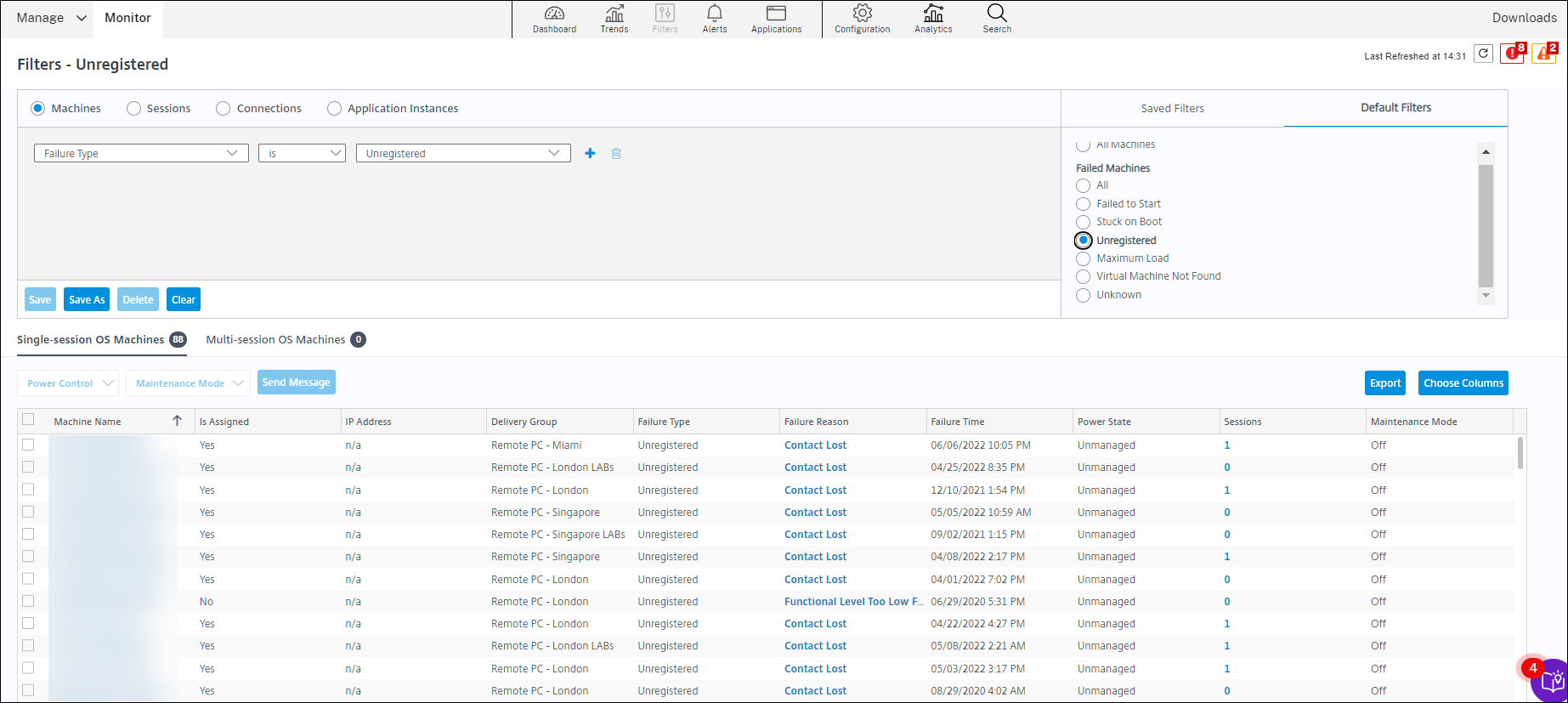View the orange warning alerts badge
The width and height of the screenshot is (1568, 703).
click(x=1544, y=53)
